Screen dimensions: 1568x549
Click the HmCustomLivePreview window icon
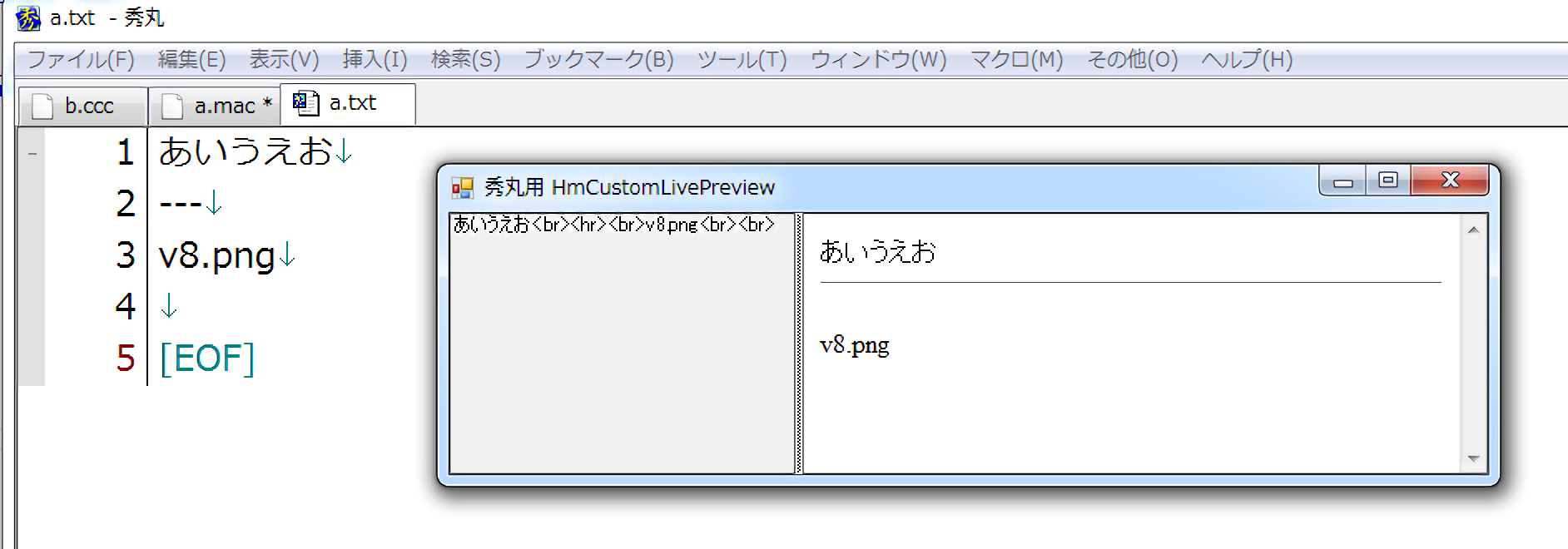(x=462, y=188)
